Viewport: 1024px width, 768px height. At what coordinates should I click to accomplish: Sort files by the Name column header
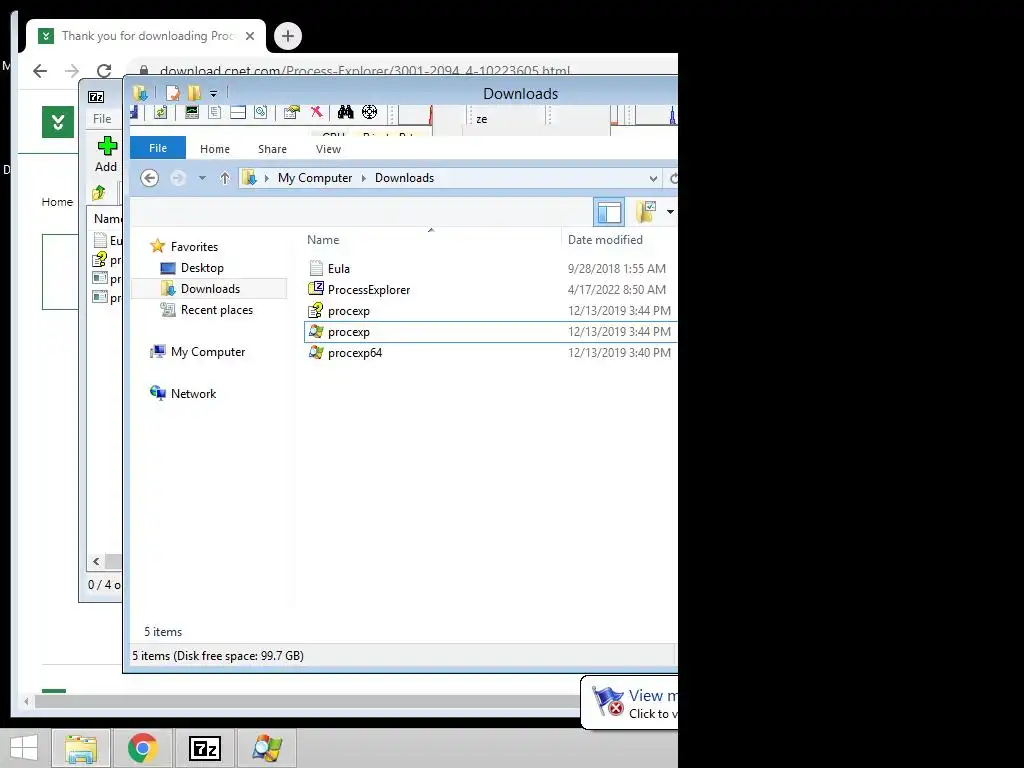[323, 240]
